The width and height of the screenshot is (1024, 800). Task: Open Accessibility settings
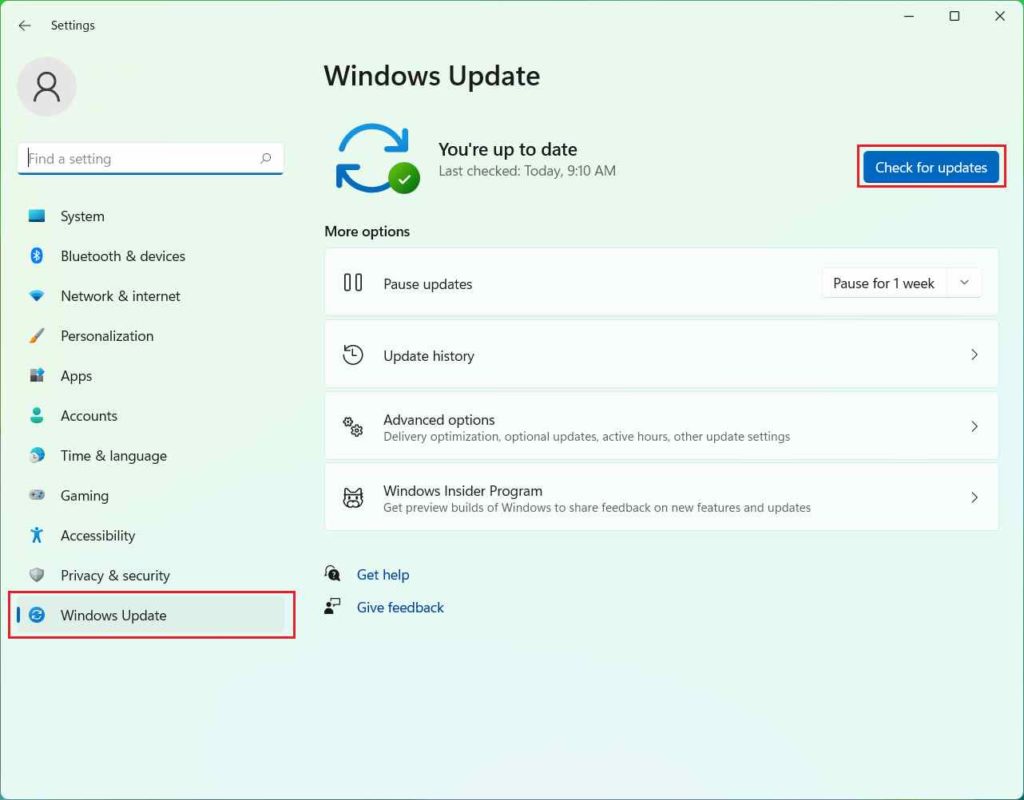[151, 535]
